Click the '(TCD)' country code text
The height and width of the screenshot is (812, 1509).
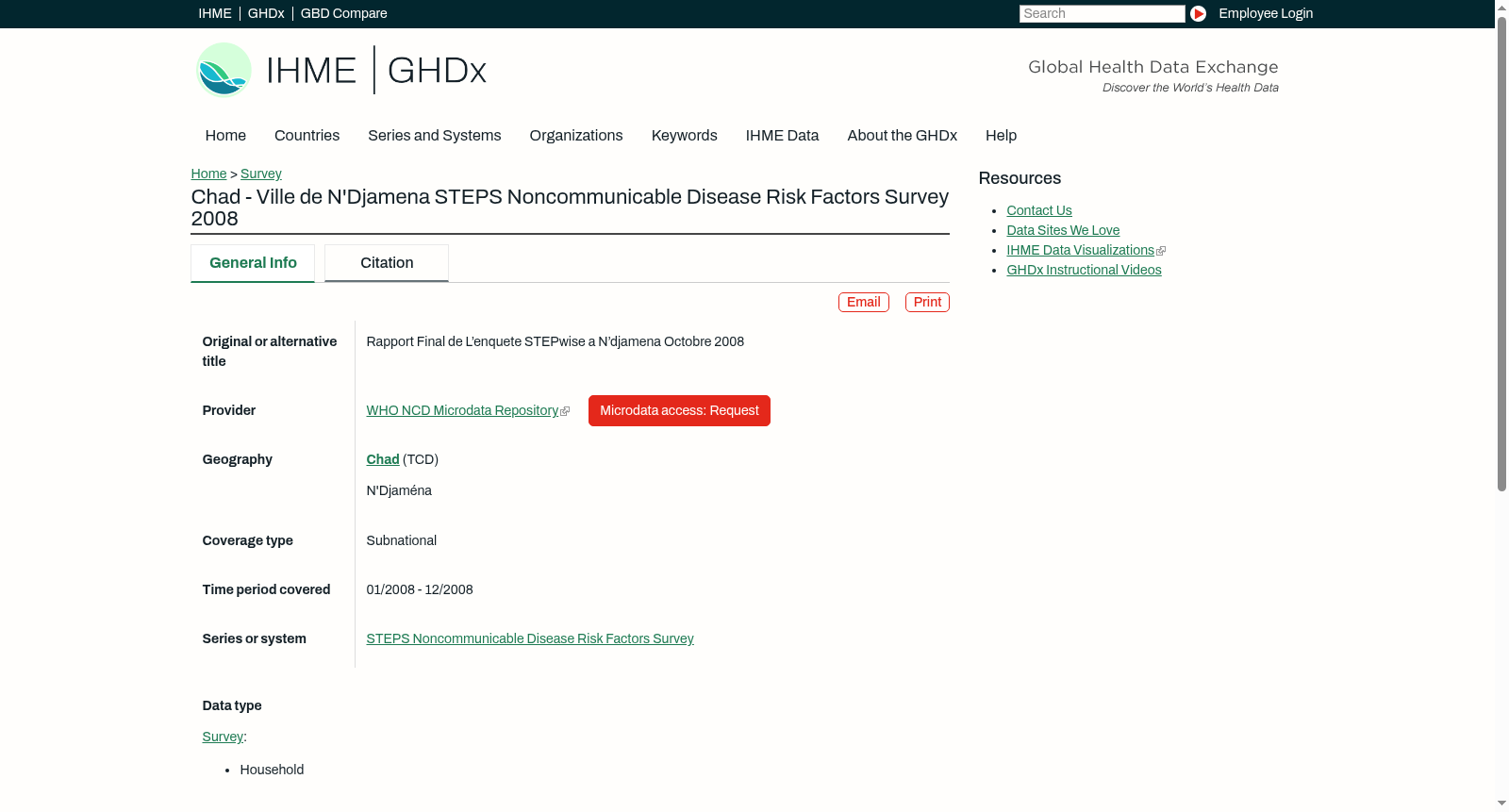coord(421,459)
